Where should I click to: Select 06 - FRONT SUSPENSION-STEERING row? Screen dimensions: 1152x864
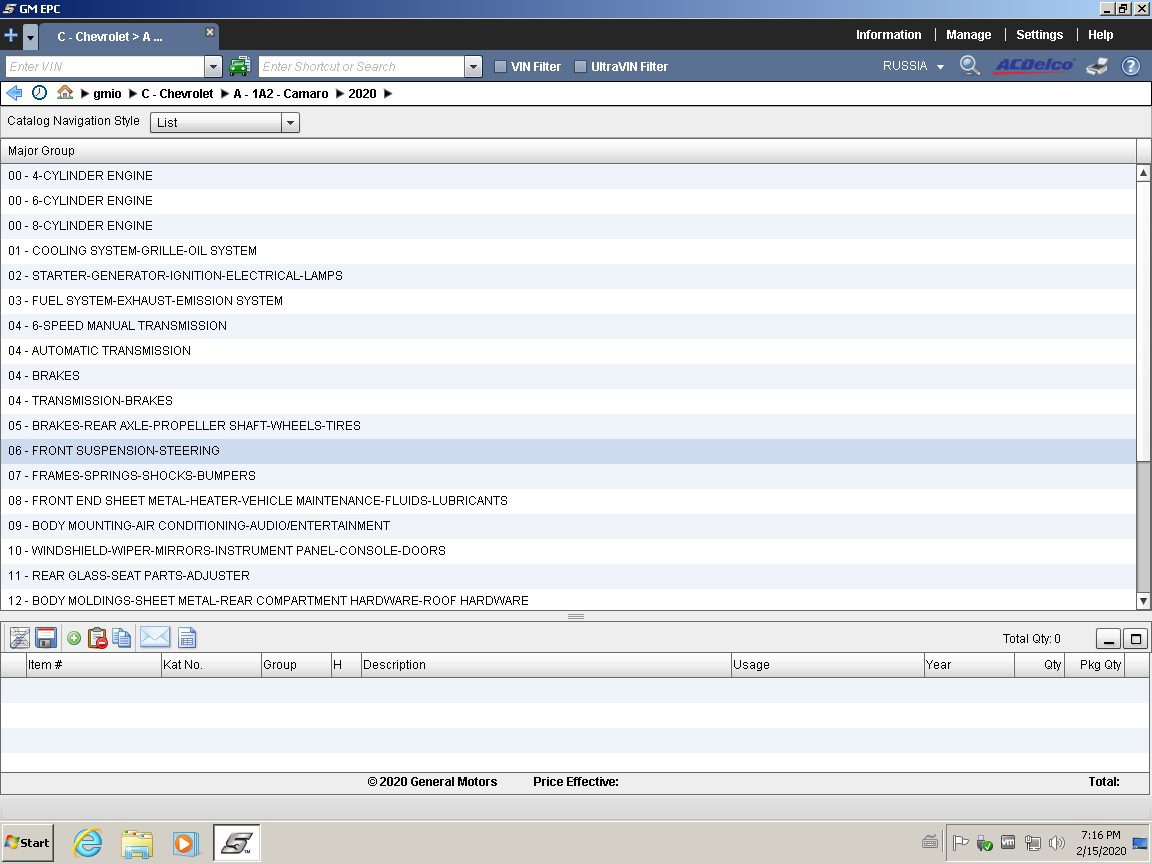[x=568, y=450]
